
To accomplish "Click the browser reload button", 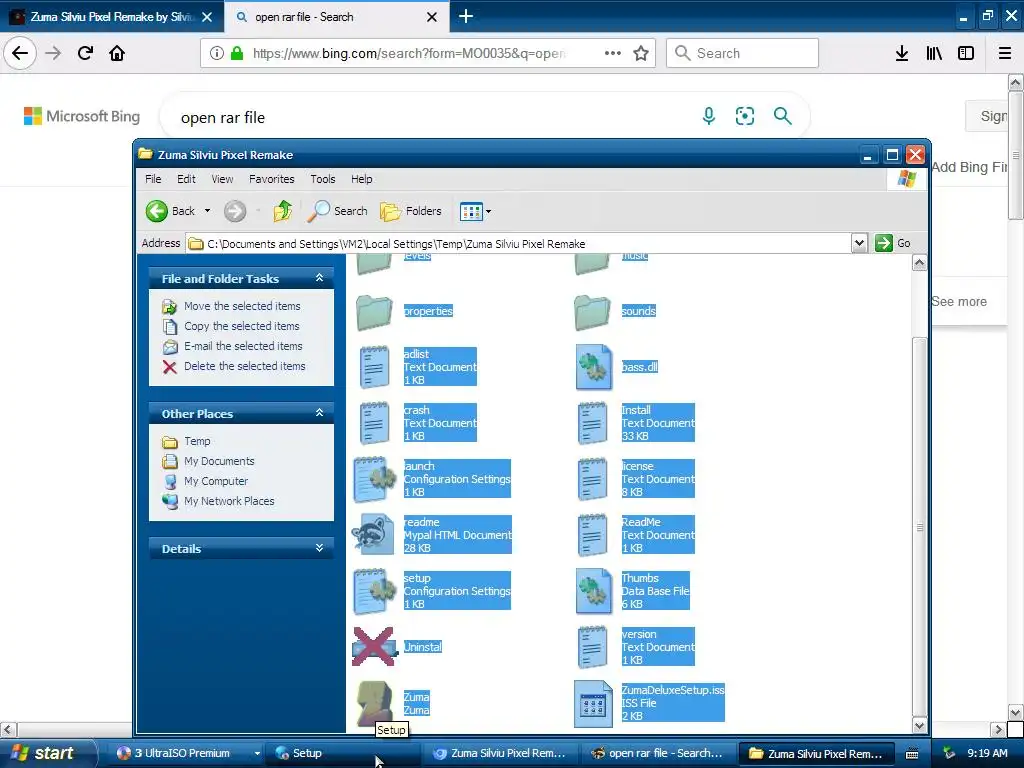I will [85, 53].
